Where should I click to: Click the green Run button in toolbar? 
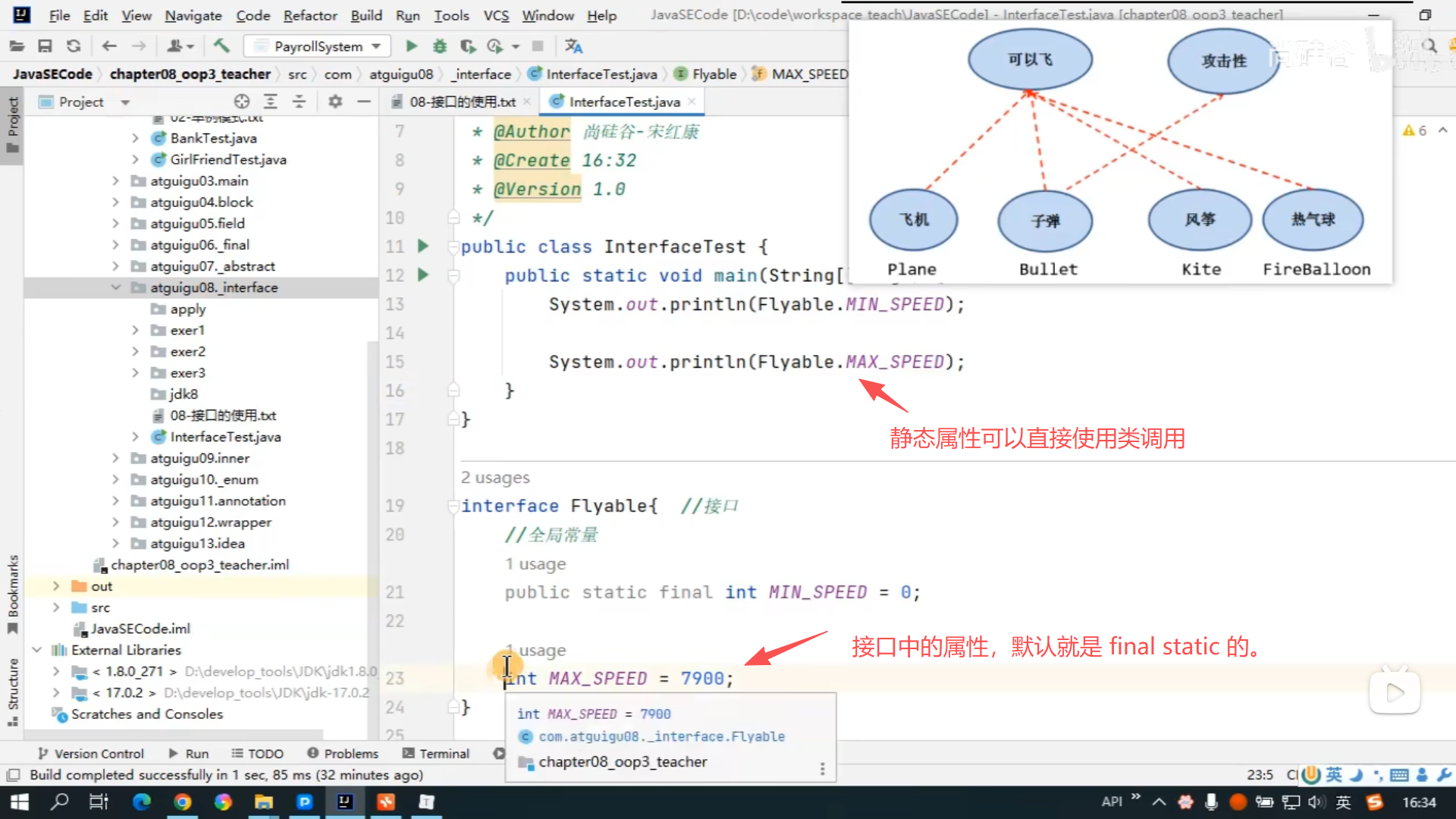tap(411, 46)
